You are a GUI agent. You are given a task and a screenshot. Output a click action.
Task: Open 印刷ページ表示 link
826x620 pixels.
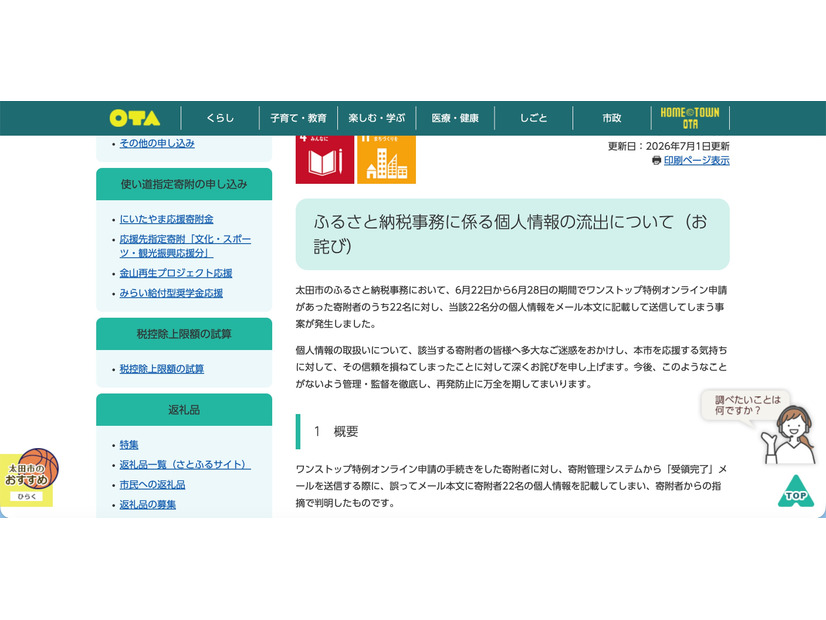[x=696, y=160]
